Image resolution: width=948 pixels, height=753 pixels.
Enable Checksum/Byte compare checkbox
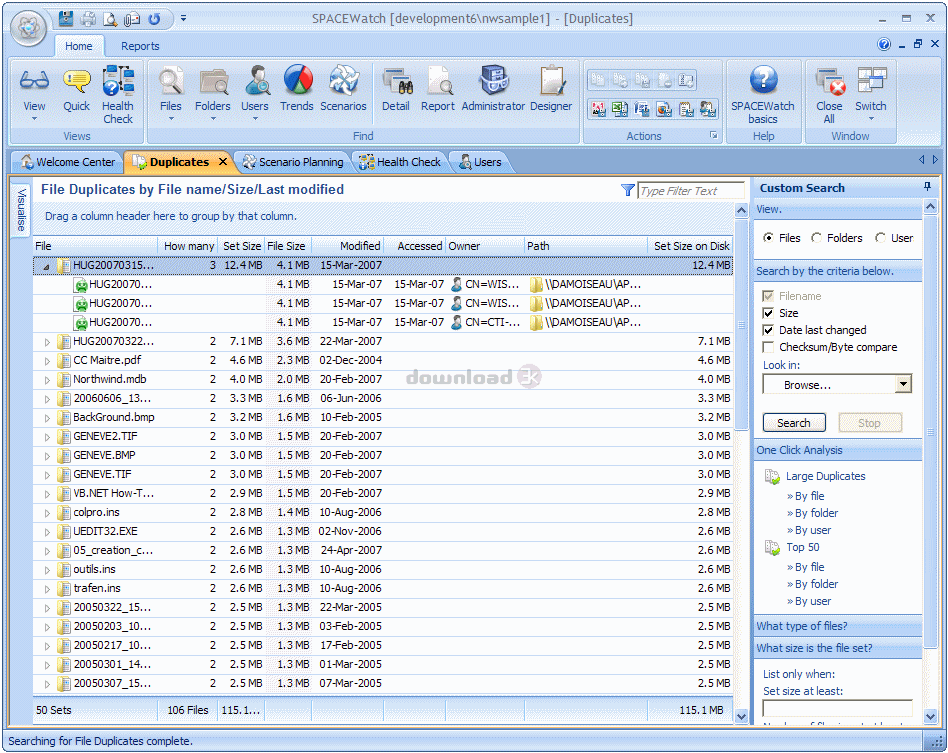(x=768, y=347)
